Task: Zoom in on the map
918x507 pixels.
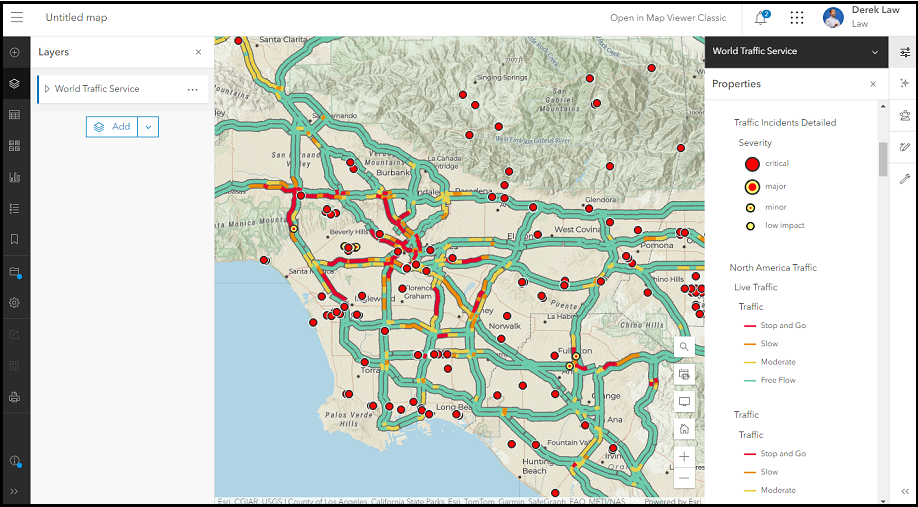Action: [684, 457]
